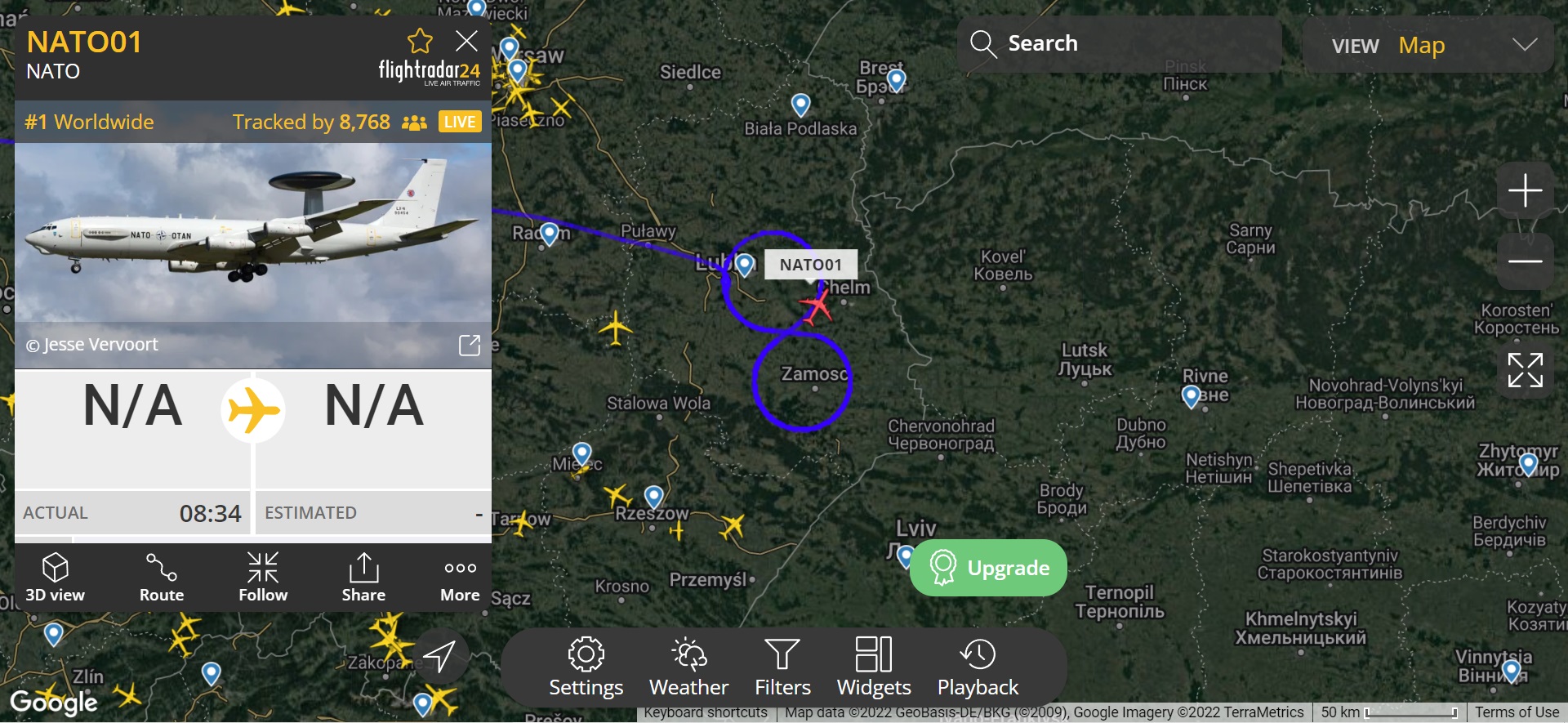Image resolution: width=1568 pixels, height=723 pixels.
Task: Open 3D view of the aircraft
Action: (55, 578)
